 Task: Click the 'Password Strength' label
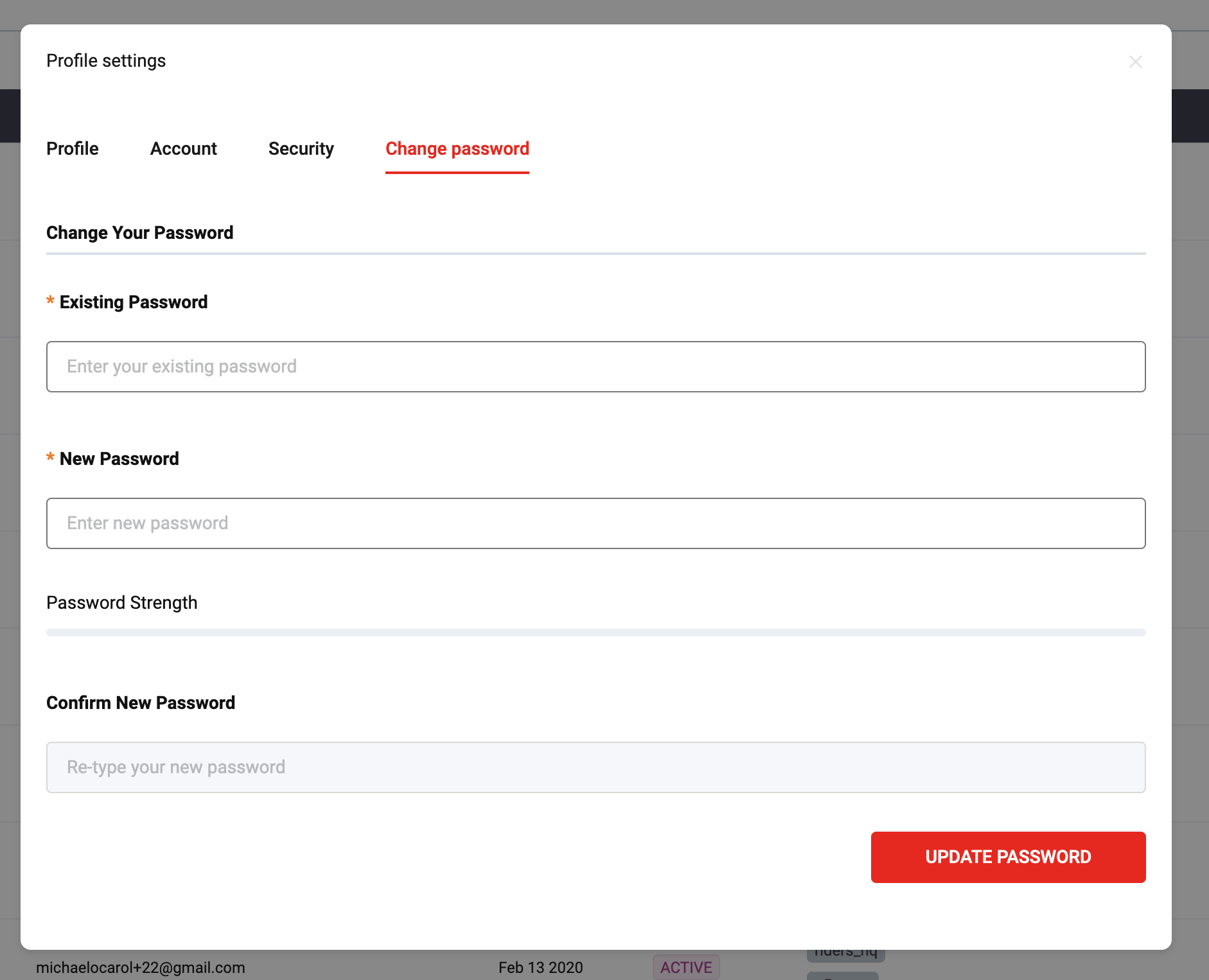[122, 602]
